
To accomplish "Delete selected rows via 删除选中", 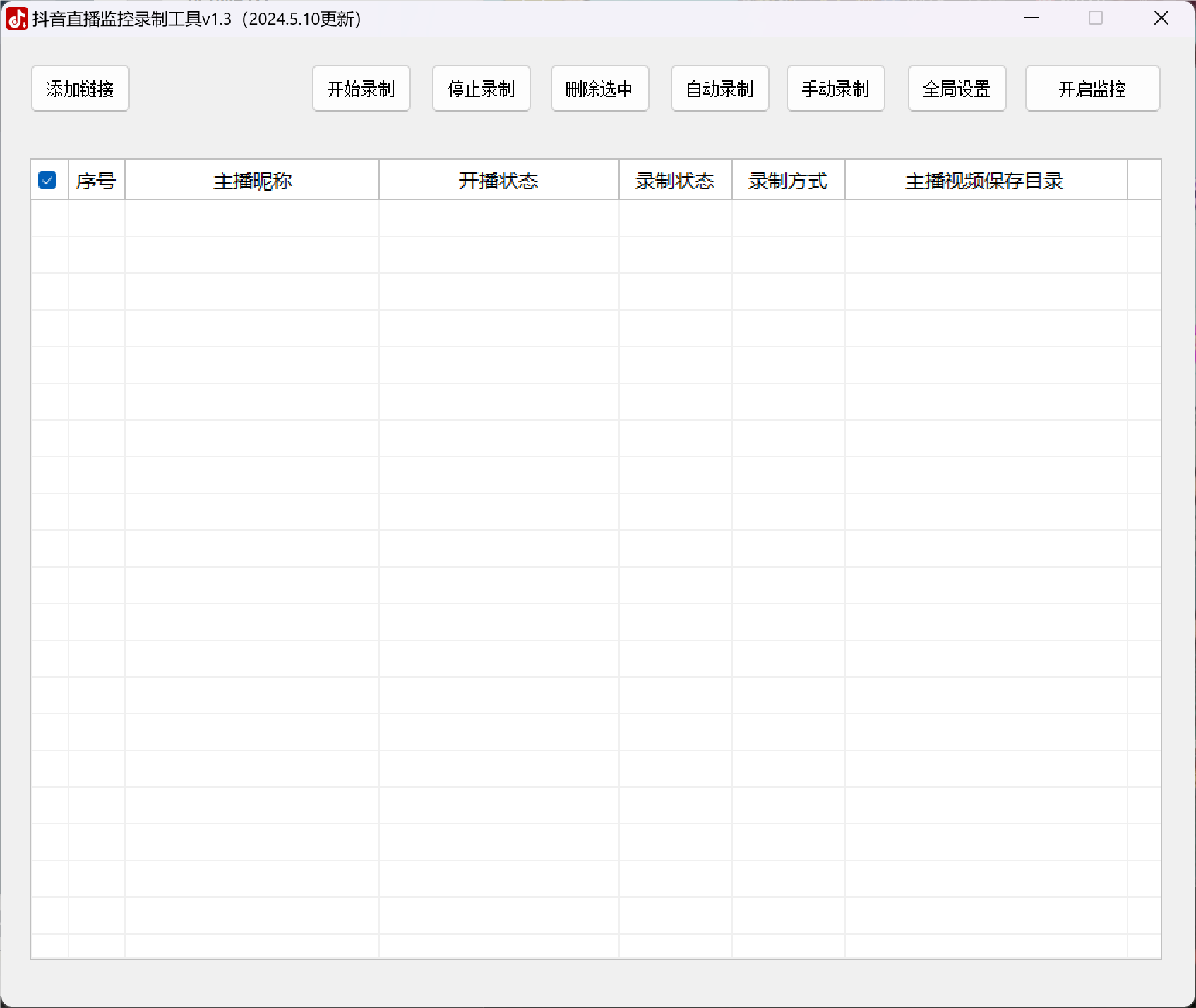I will click(x=599, y=89).
